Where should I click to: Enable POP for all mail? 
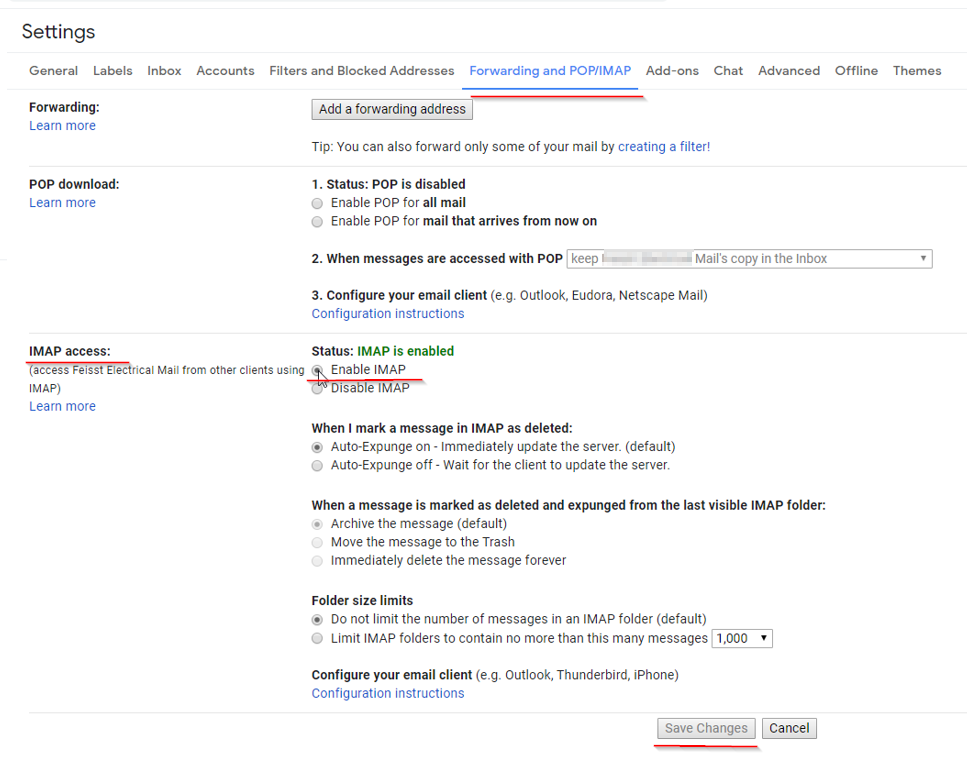317,203
